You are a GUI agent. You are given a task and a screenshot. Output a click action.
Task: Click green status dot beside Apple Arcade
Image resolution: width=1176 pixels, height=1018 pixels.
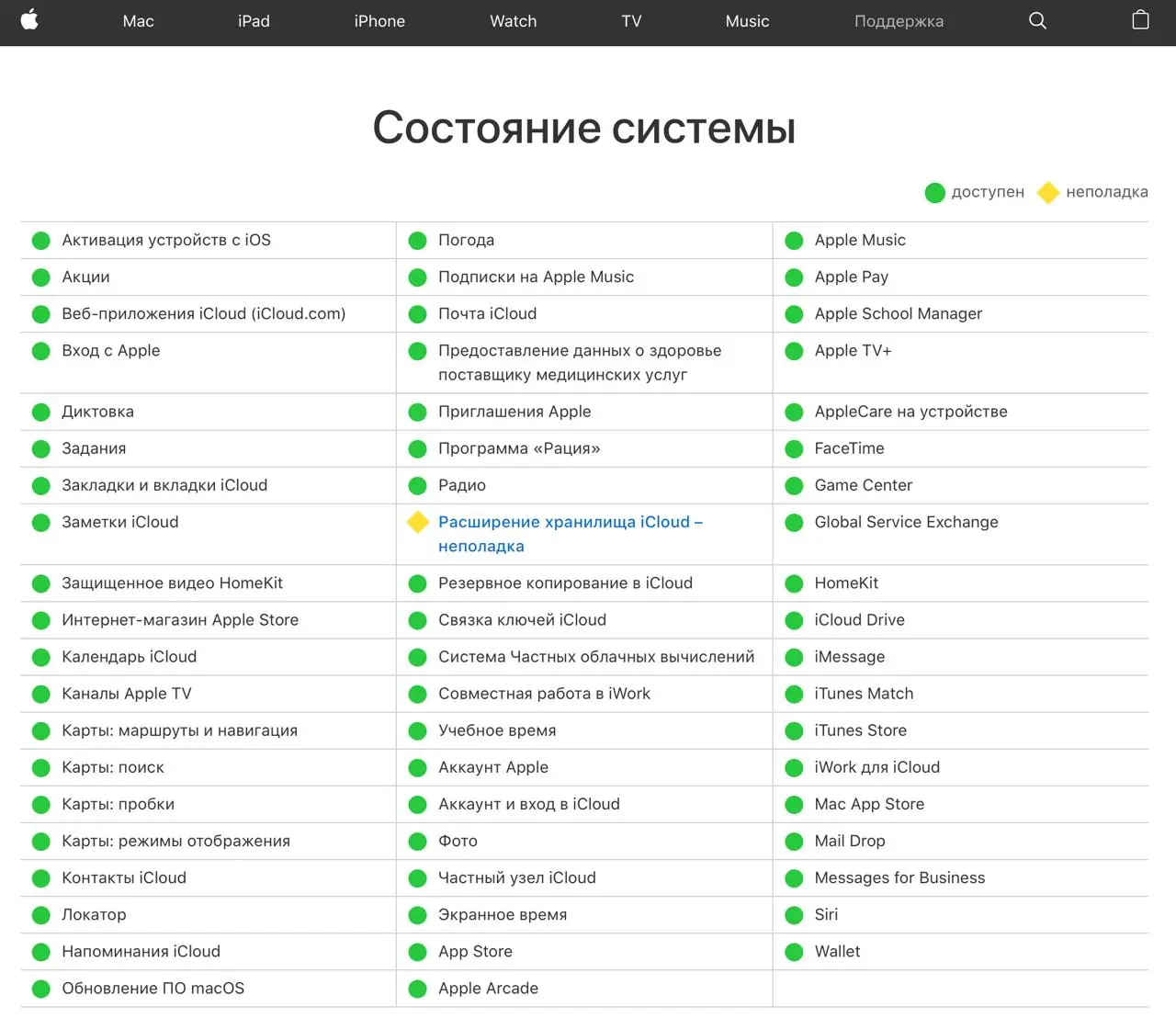click(417, 989)
